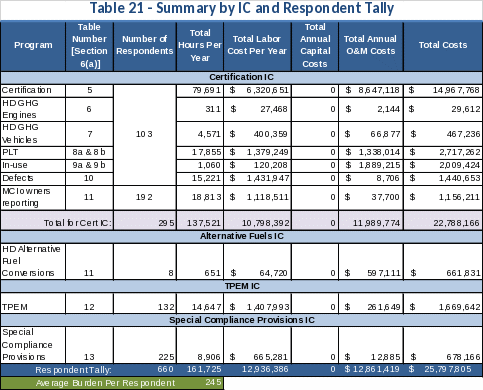Select the 8,647,118 O&M cost cell
483x390 pixels.
tap(371, 90)
